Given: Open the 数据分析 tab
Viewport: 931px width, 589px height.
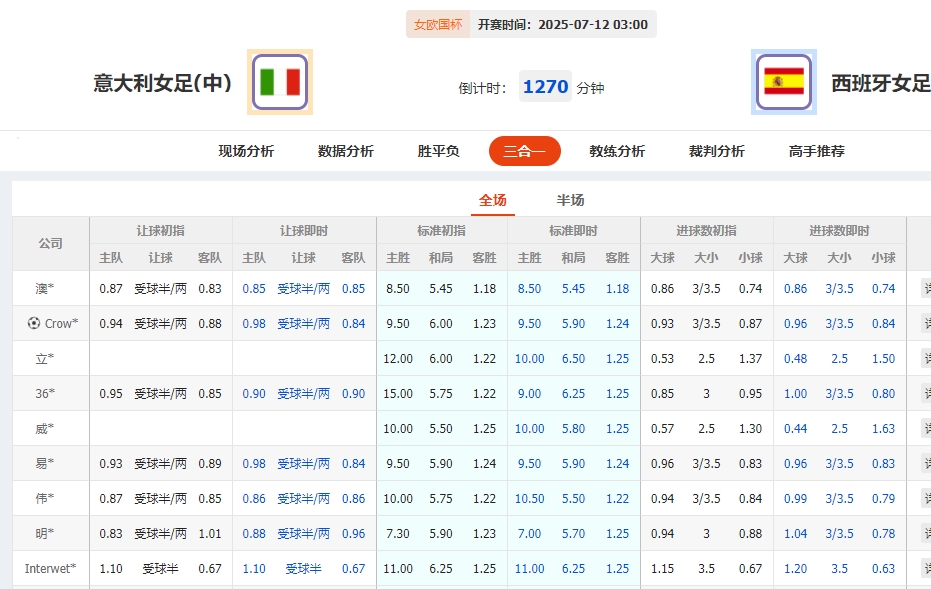Looking at the screenshot, I should pyautogui.click(x=344, y=150).
